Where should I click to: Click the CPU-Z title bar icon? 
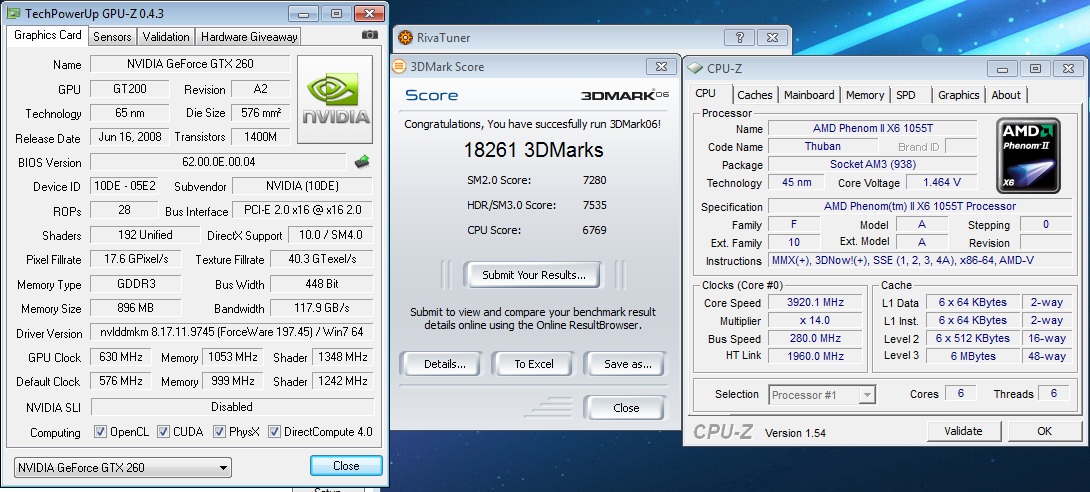point(695,68)
